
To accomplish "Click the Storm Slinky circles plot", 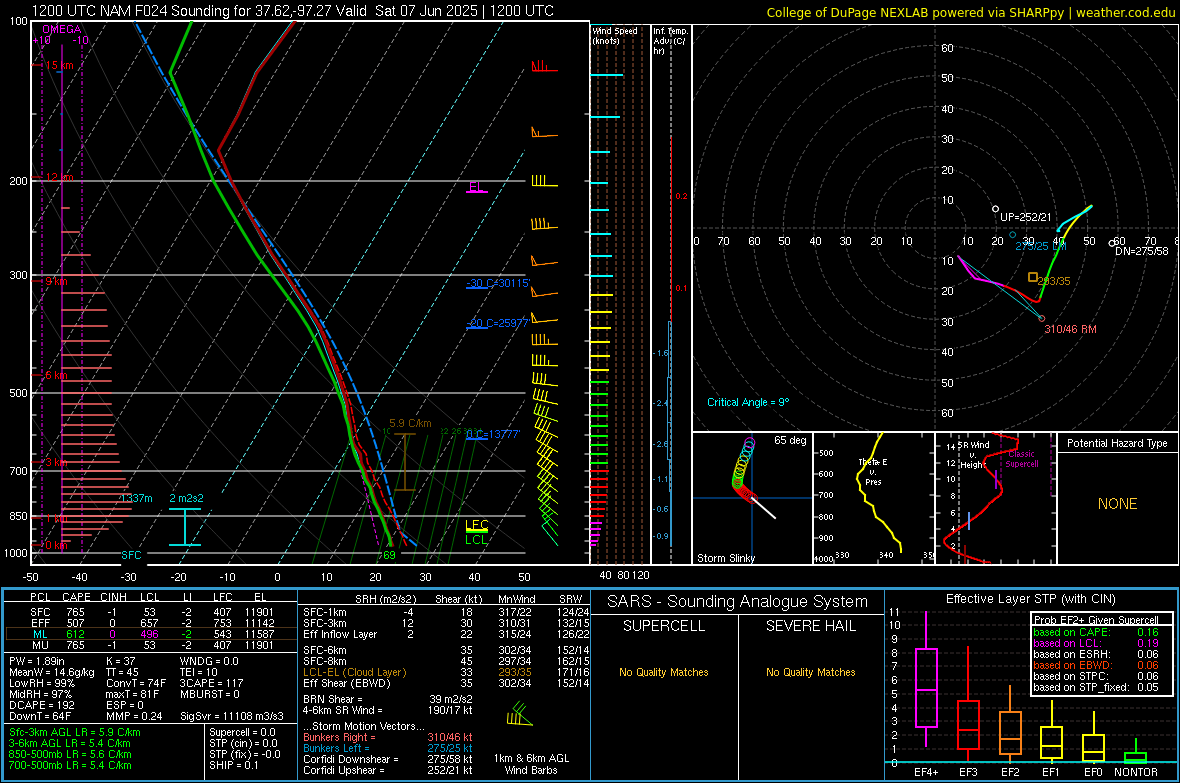I will point(743,469).
